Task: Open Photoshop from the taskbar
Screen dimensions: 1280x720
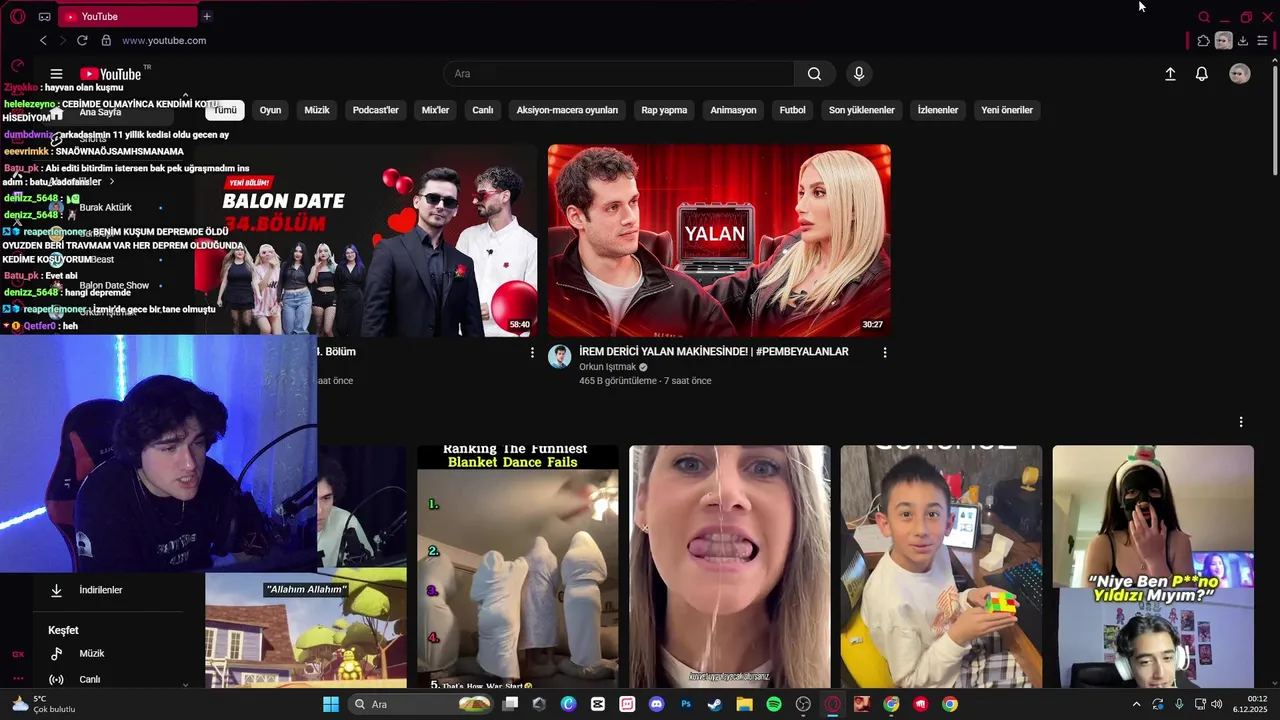Action: [x=685, y=704]
